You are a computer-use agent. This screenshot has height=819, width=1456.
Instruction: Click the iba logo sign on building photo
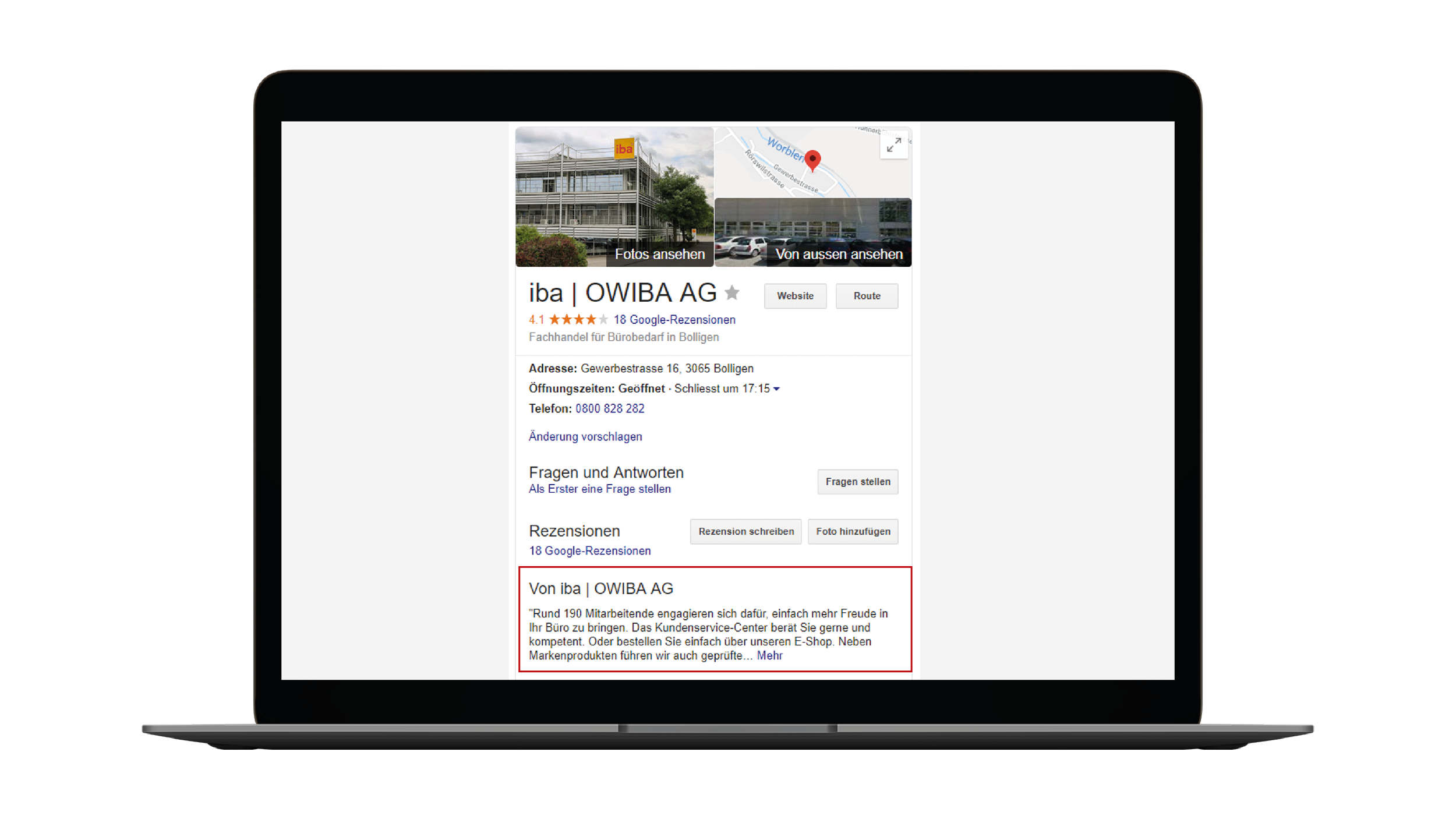pyautogui.click(x=624, y=149)
